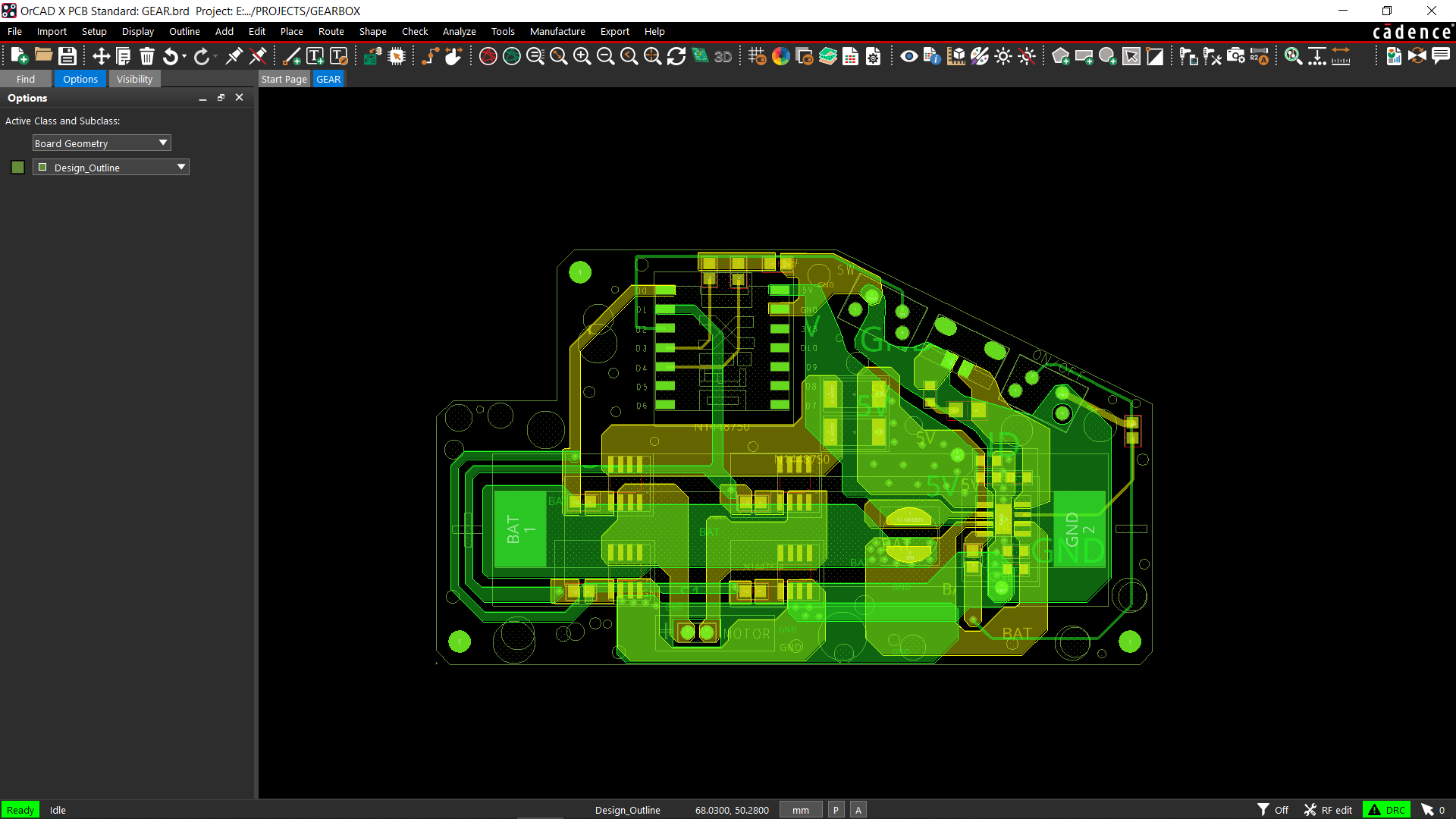Create a new design file
Screen dimensions: 1456x819
(x=19, y=56)
